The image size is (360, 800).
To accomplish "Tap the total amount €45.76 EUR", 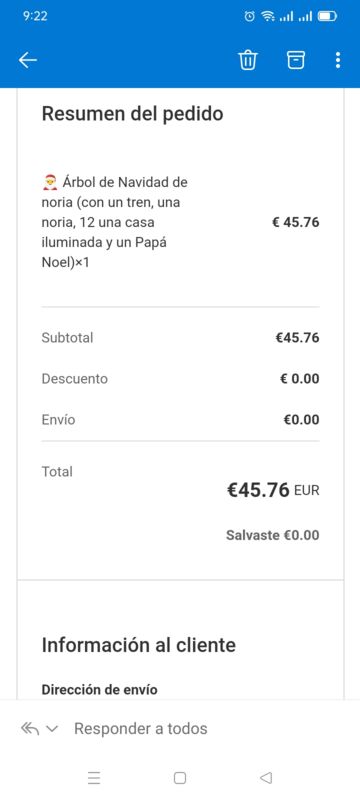I will [x=273, y=490].
